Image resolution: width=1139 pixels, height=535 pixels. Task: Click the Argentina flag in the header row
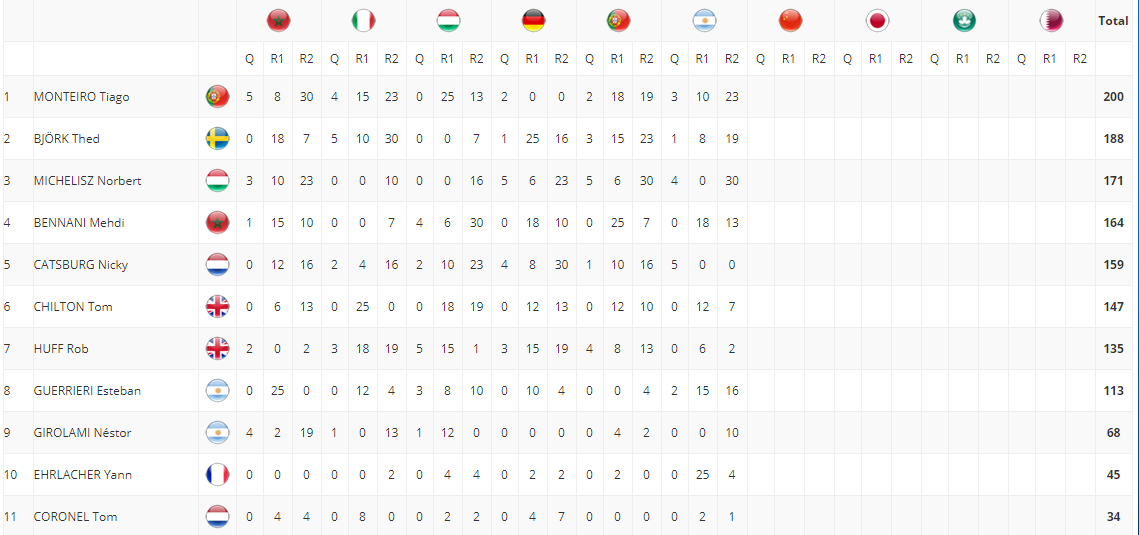pyautogui.click(x=704, y=22)
